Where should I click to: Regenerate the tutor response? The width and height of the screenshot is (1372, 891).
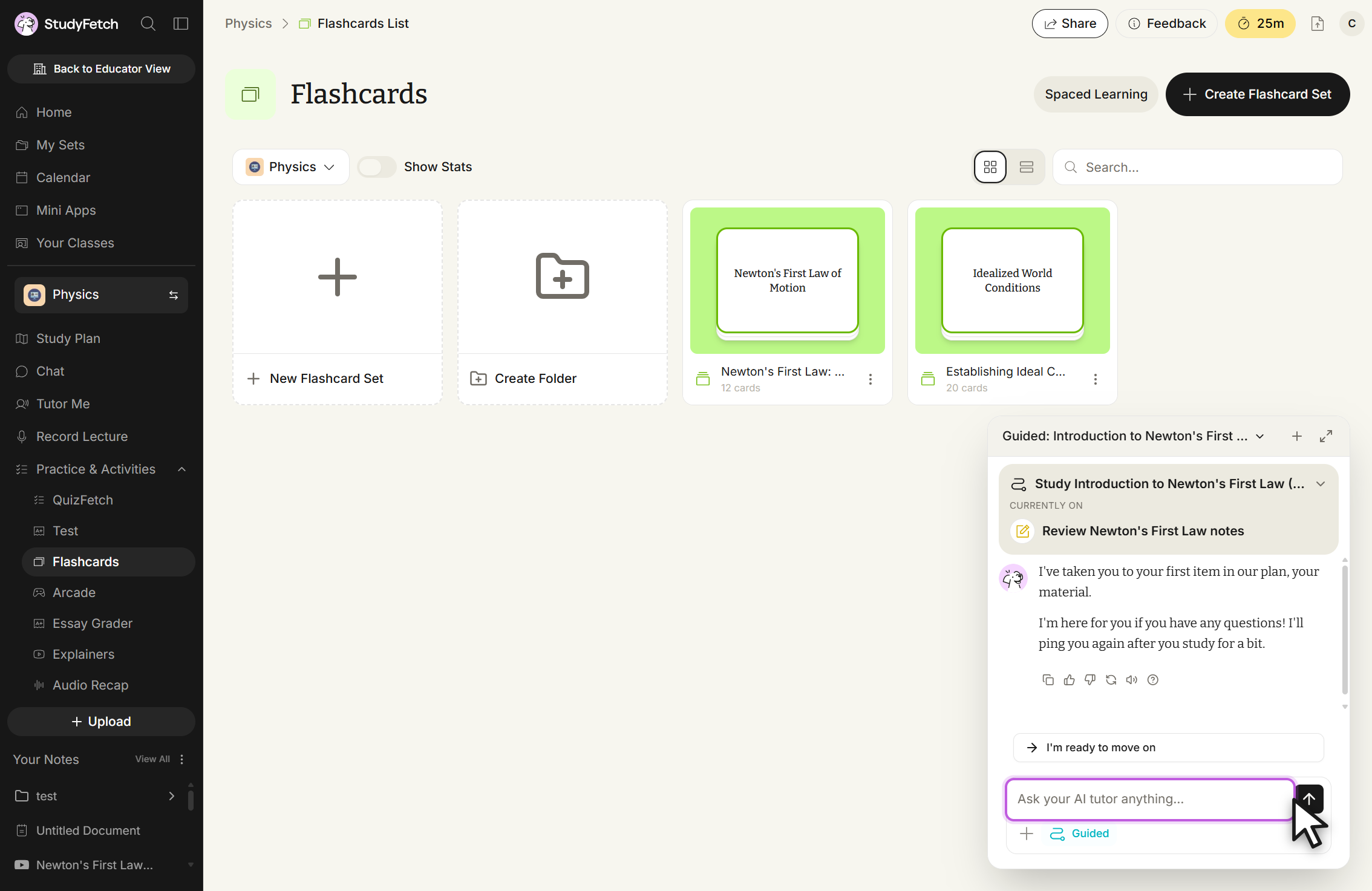[1111, 680]
